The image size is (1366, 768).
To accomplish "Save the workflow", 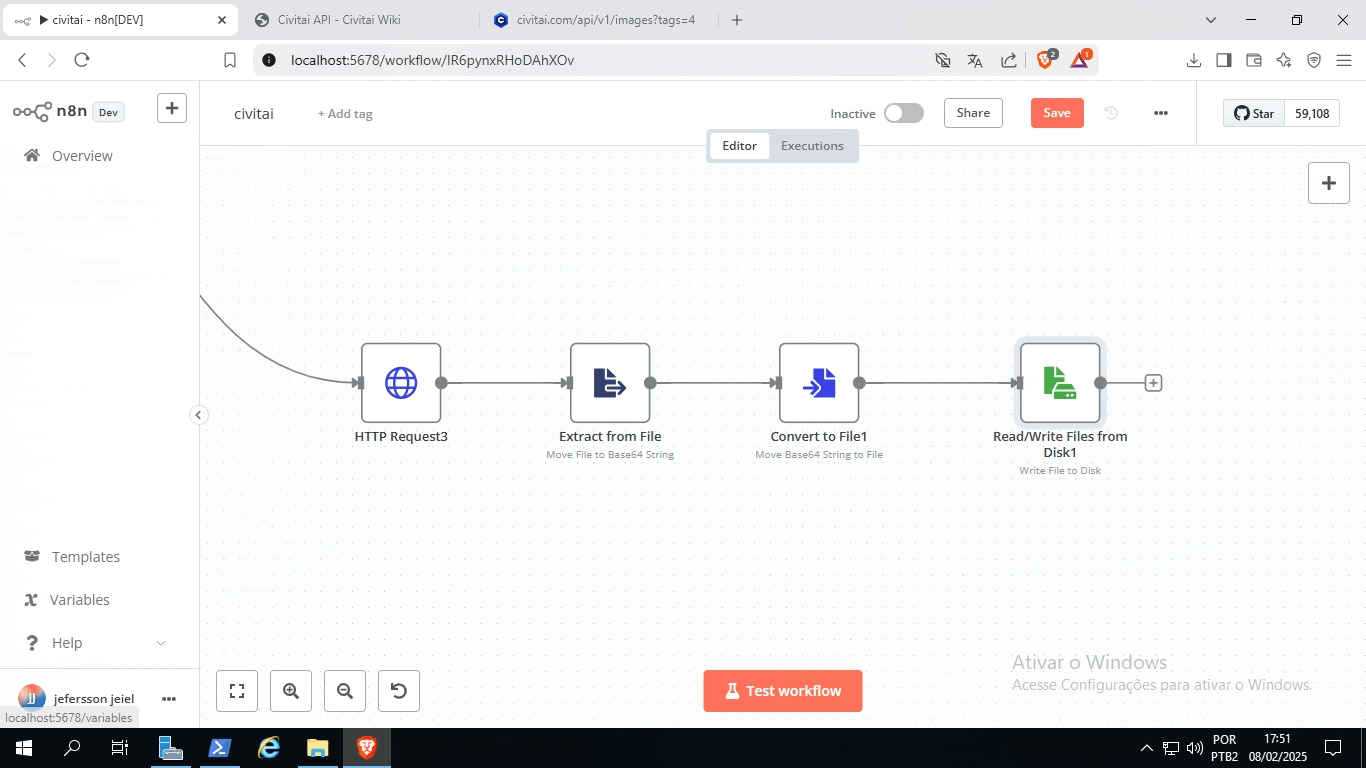I will tap(1057, 113).
